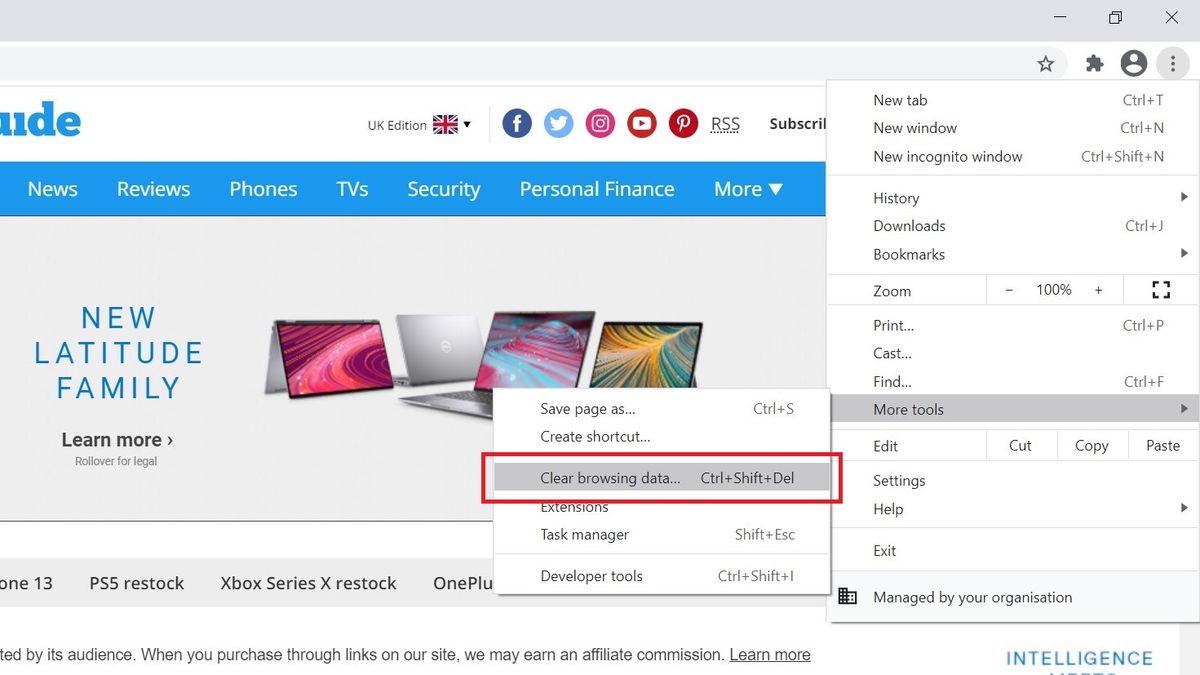The width and height of the screenshot is (1200, 675).
Task: Click the browser profile avatar icon
Action: point(1133,63)
